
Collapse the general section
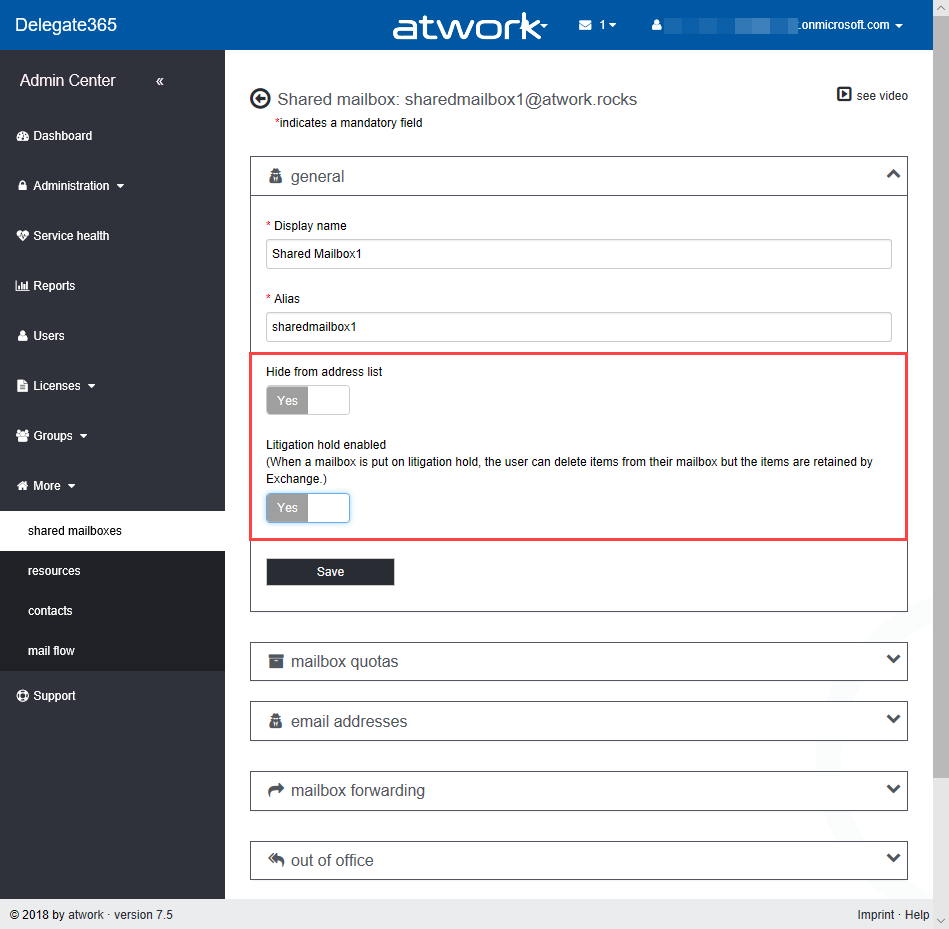pyautogui.click(x=893, y=175)
